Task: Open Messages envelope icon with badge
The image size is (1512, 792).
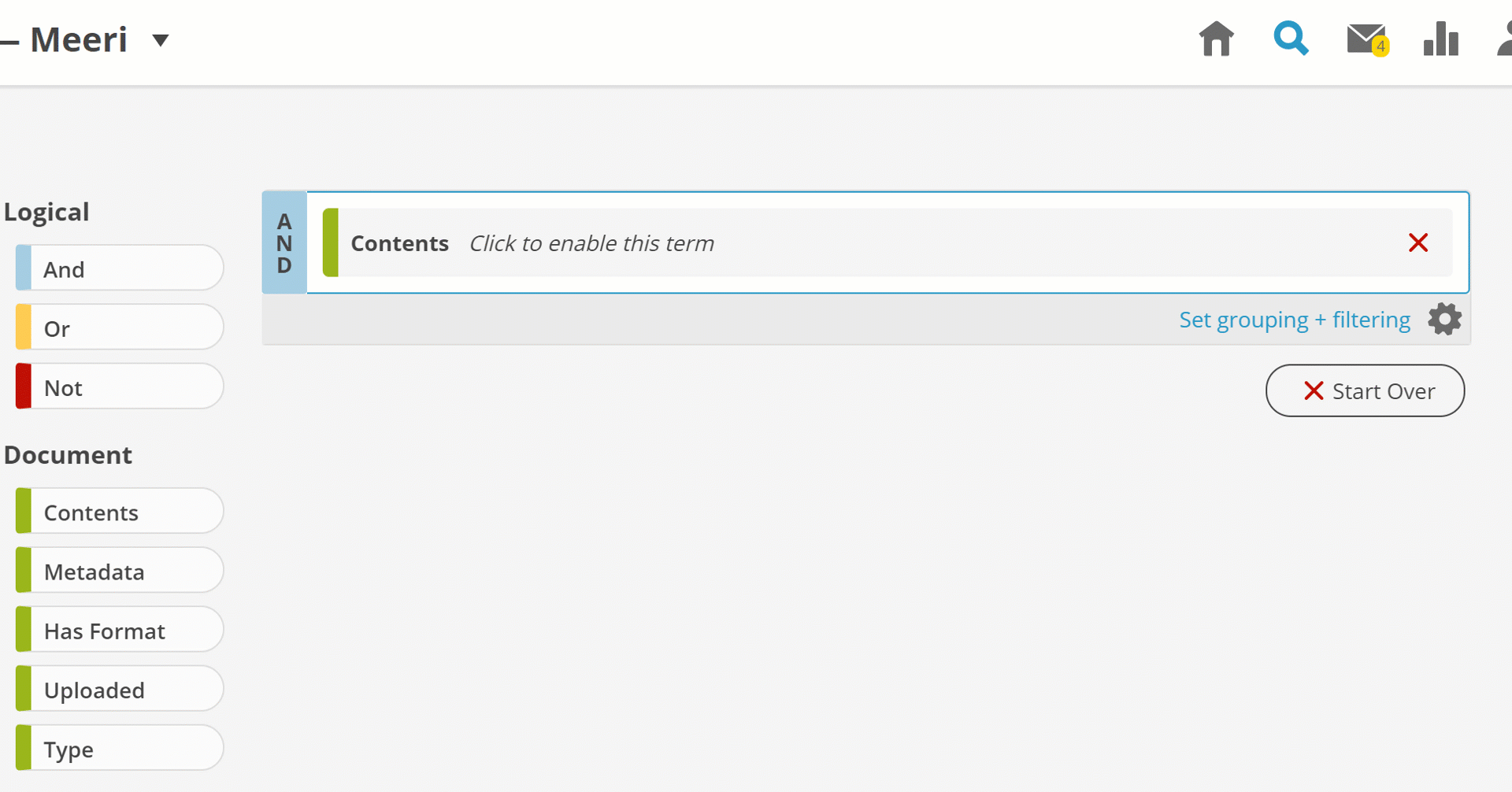Action: (1368, 40)
